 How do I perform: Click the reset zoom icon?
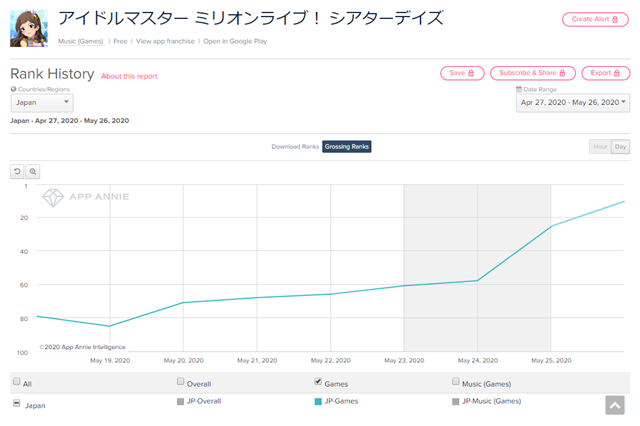pos(17,171)
